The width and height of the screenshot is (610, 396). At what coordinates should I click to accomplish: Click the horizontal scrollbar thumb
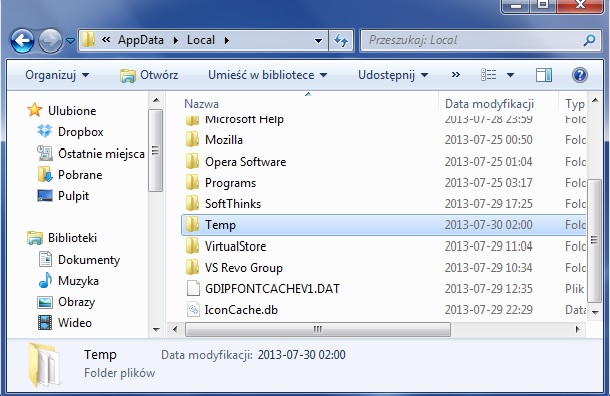coord(318,329)
